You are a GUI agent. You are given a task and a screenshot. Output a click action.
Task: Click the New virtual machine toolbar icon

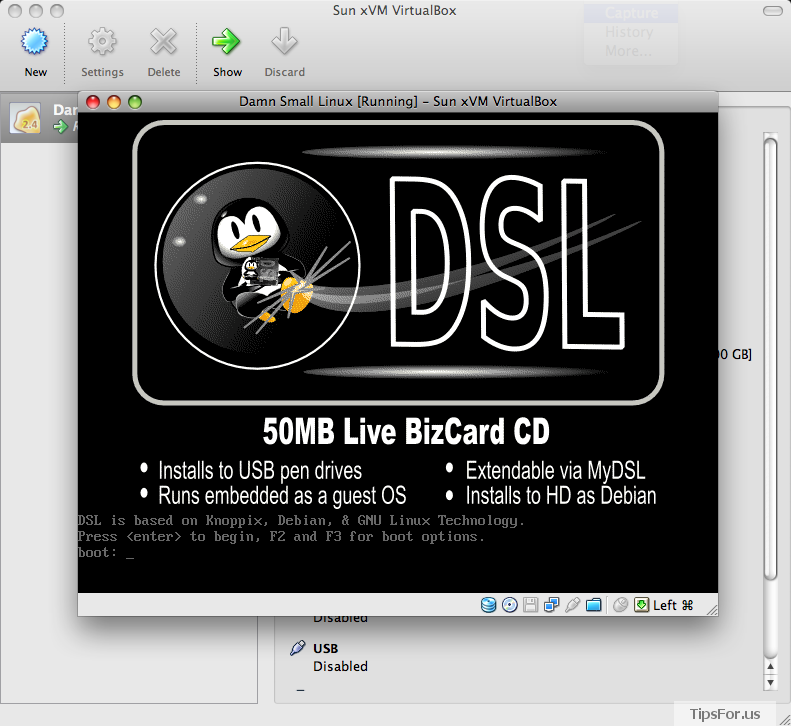point(35,41)
